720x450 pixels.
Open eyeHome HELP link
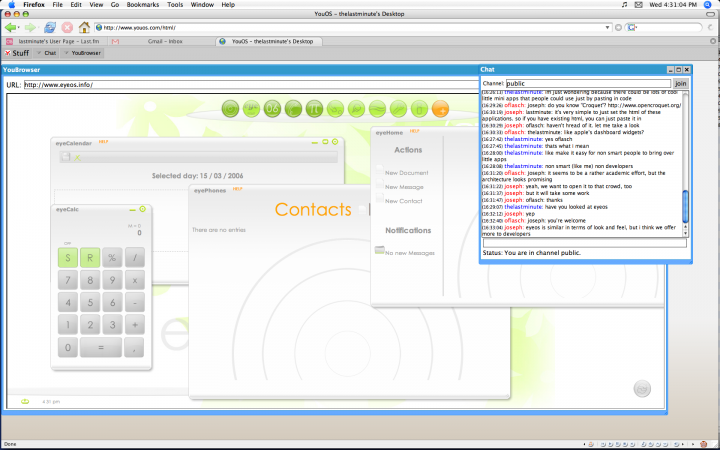(415, 131)
